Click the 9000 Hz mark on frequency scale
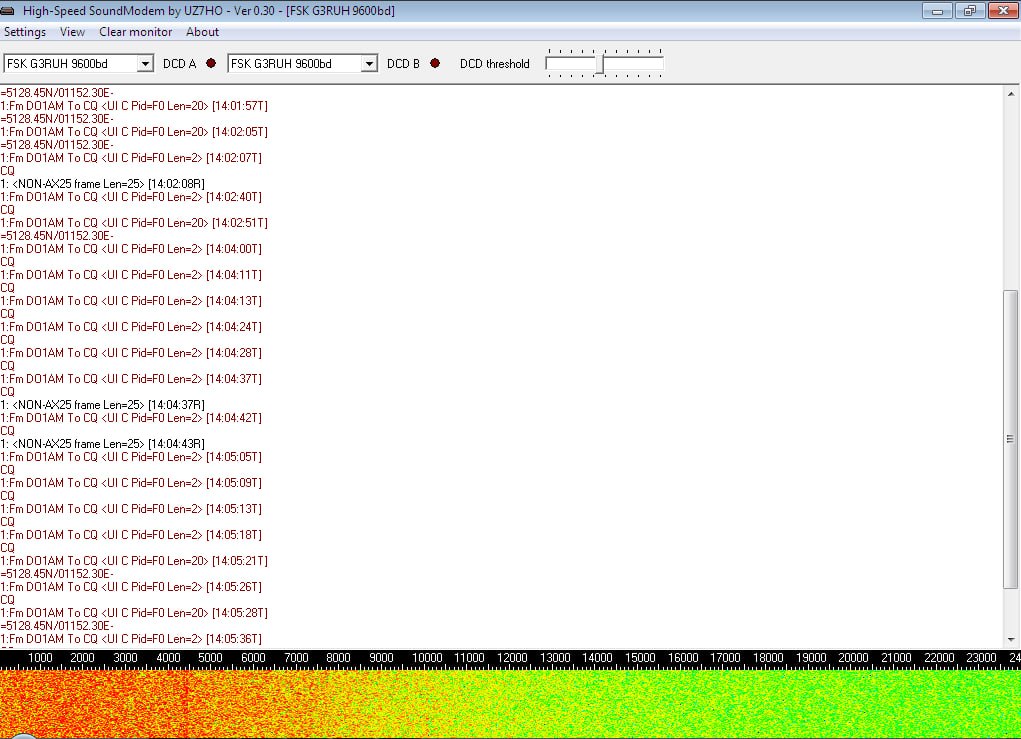 pos(381,658)
